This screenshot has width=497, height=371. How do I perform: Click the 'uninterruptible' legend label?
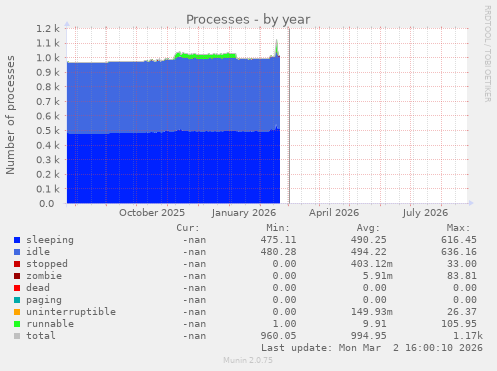tap(71, 312)
